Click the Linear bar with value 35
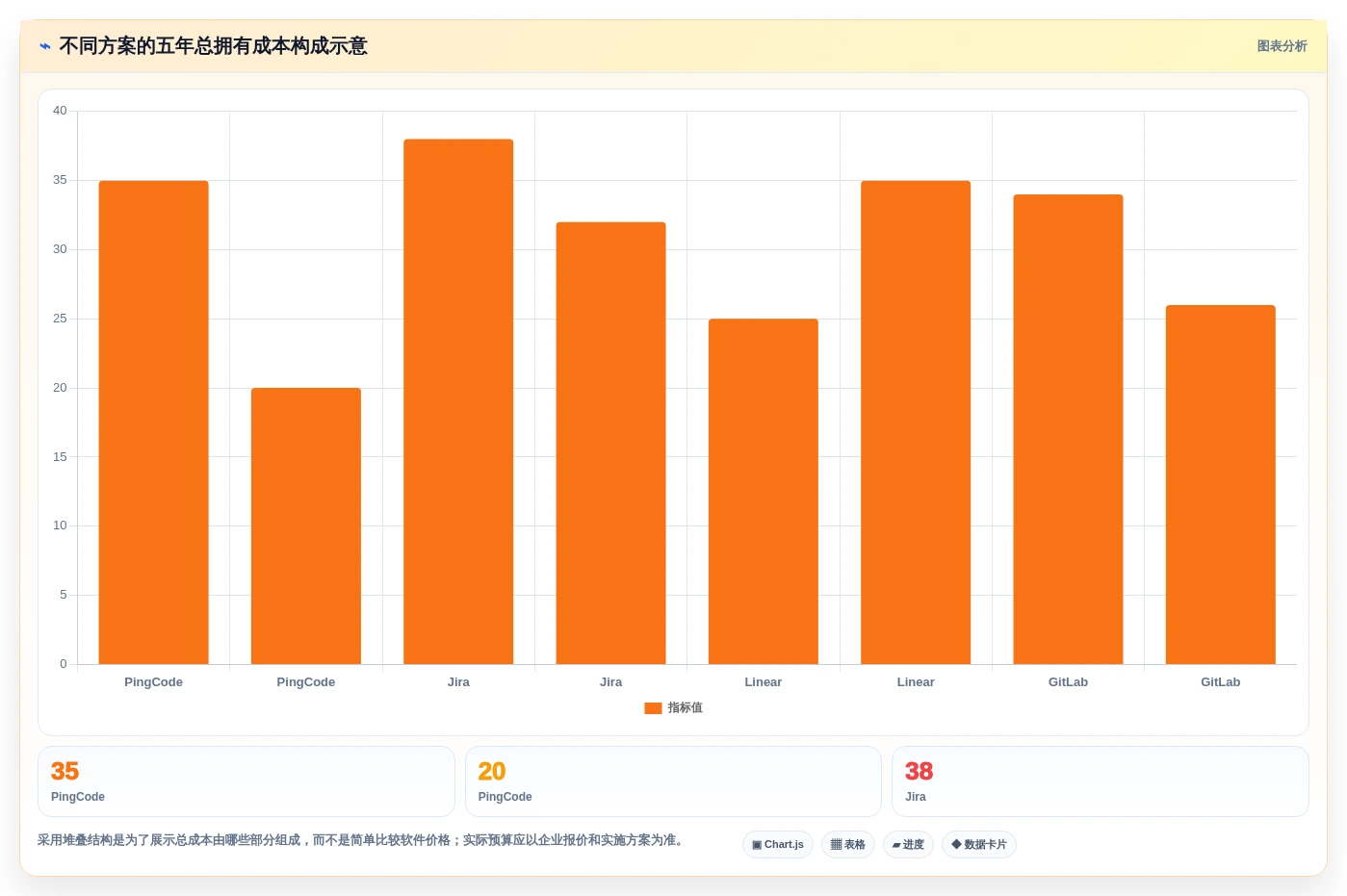This screenshot has width=1347, height=896. (916, 422)
